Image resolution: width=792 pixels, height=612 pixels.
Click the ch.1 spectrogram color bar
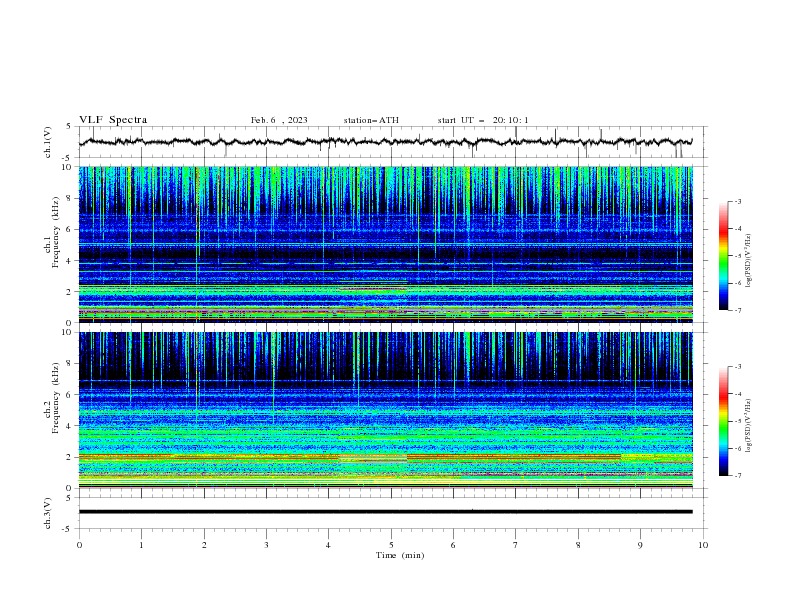pyautogui.click(x=723, y=256)
